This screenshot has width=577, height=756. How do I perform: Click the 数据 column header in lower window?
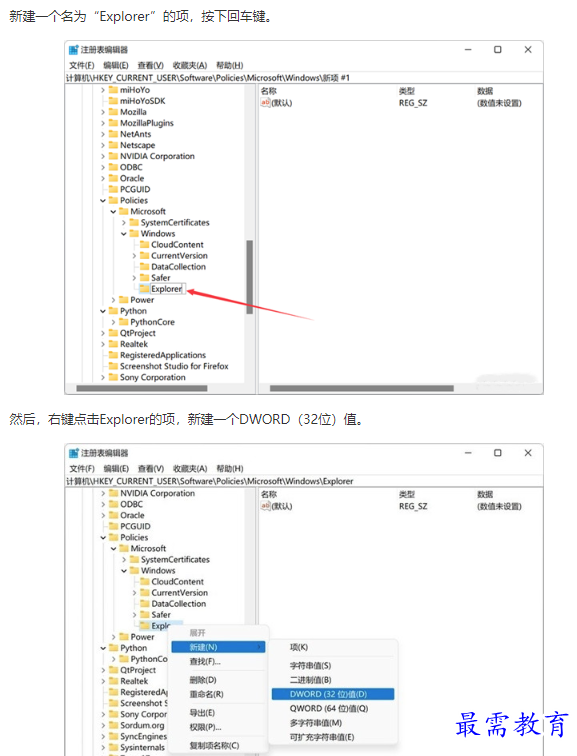(485, 495)
